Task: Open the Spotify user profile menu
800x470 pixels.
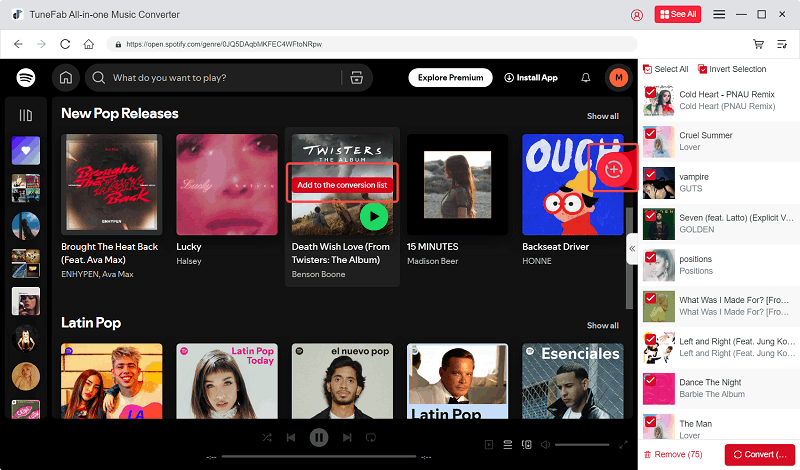Action: click(x=619, y=77)
